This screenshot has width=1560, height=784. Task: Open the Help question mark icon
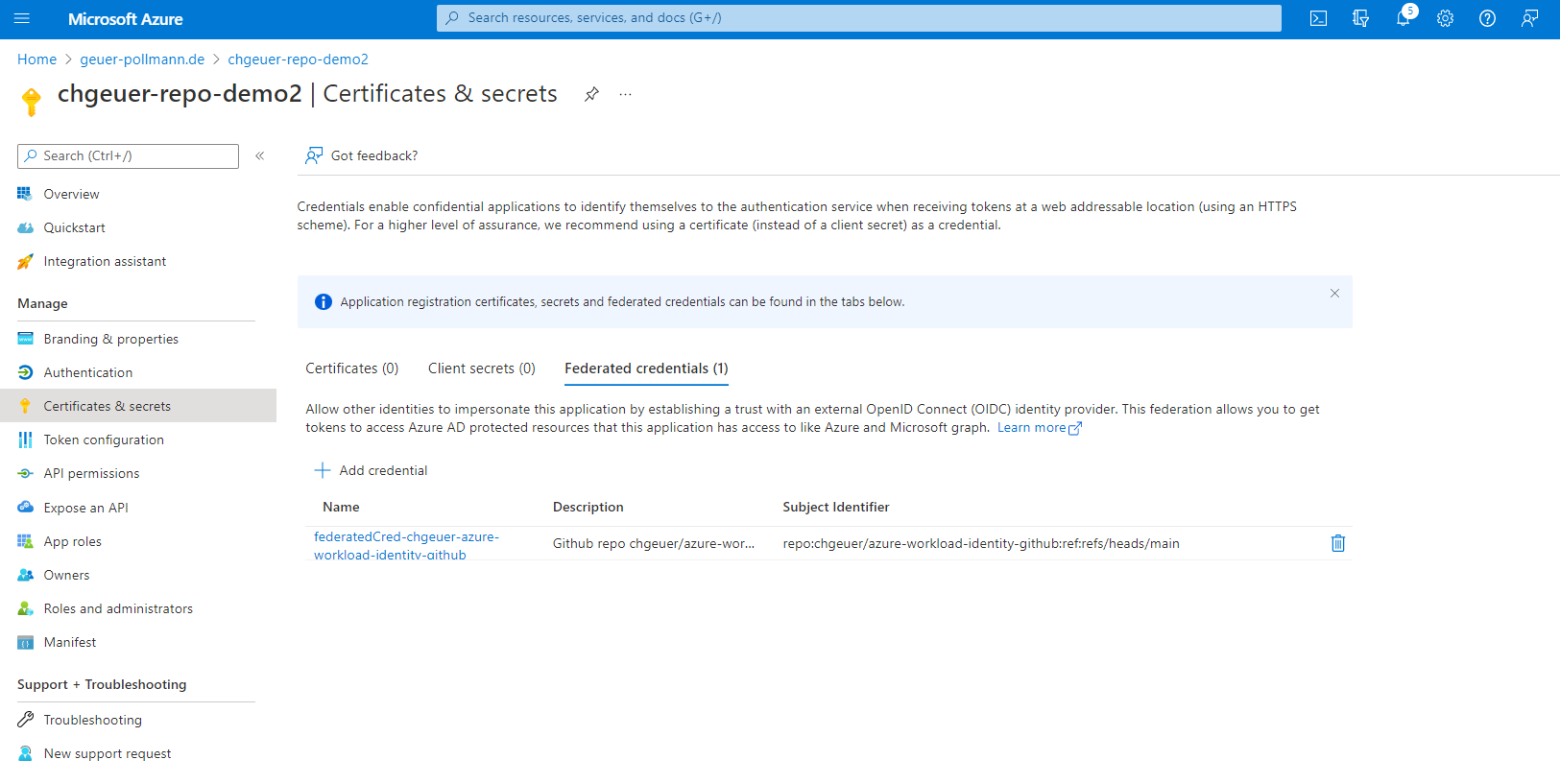tap(1487, 18)
